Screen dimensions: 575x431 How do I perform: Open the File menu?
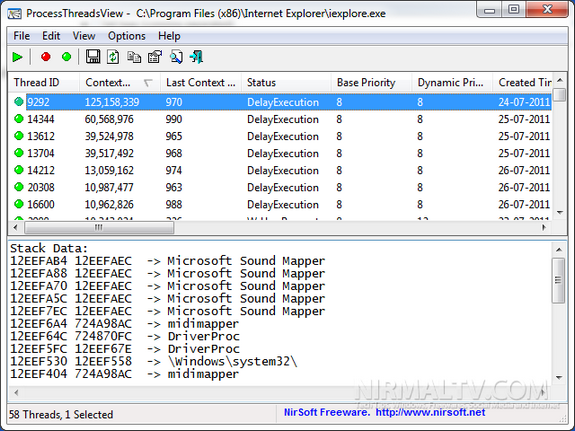(x=22, y=36)
